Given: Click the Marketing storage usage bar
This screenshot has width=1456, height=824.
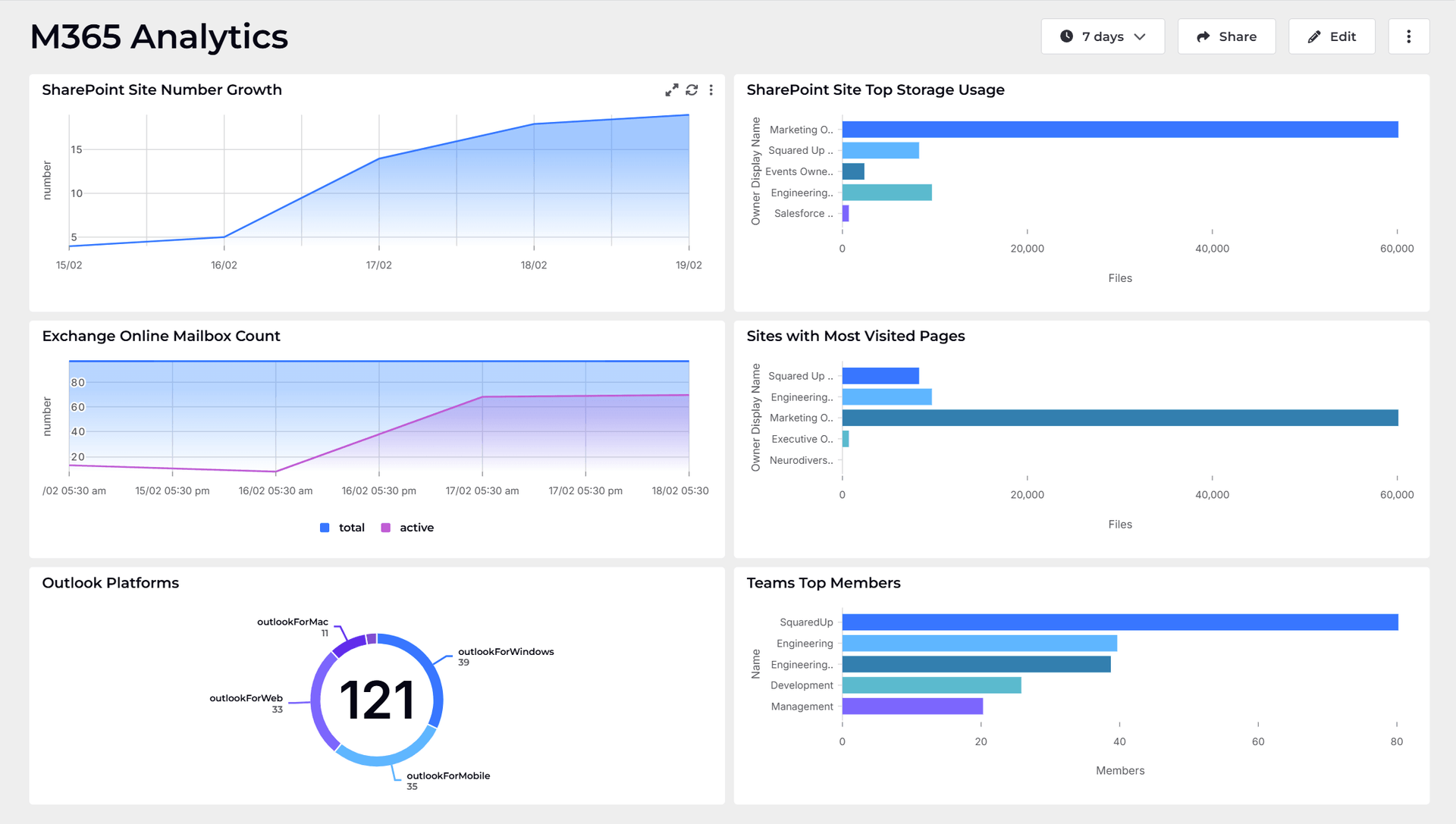Looking at the screenshot, I should click(1119, 130).
